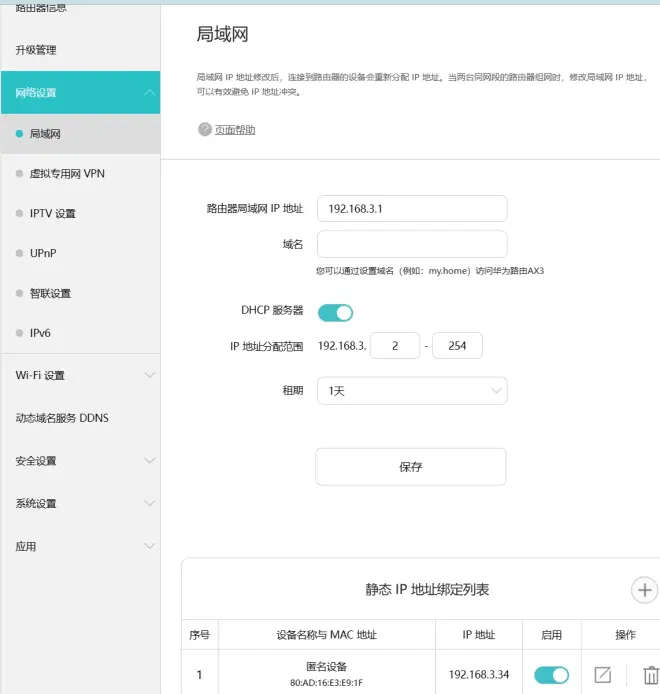This screenshot has width=660, height=694.
Task: Click the 192.168.3.34 IP address cell
Action: click(x=479, y=675)
